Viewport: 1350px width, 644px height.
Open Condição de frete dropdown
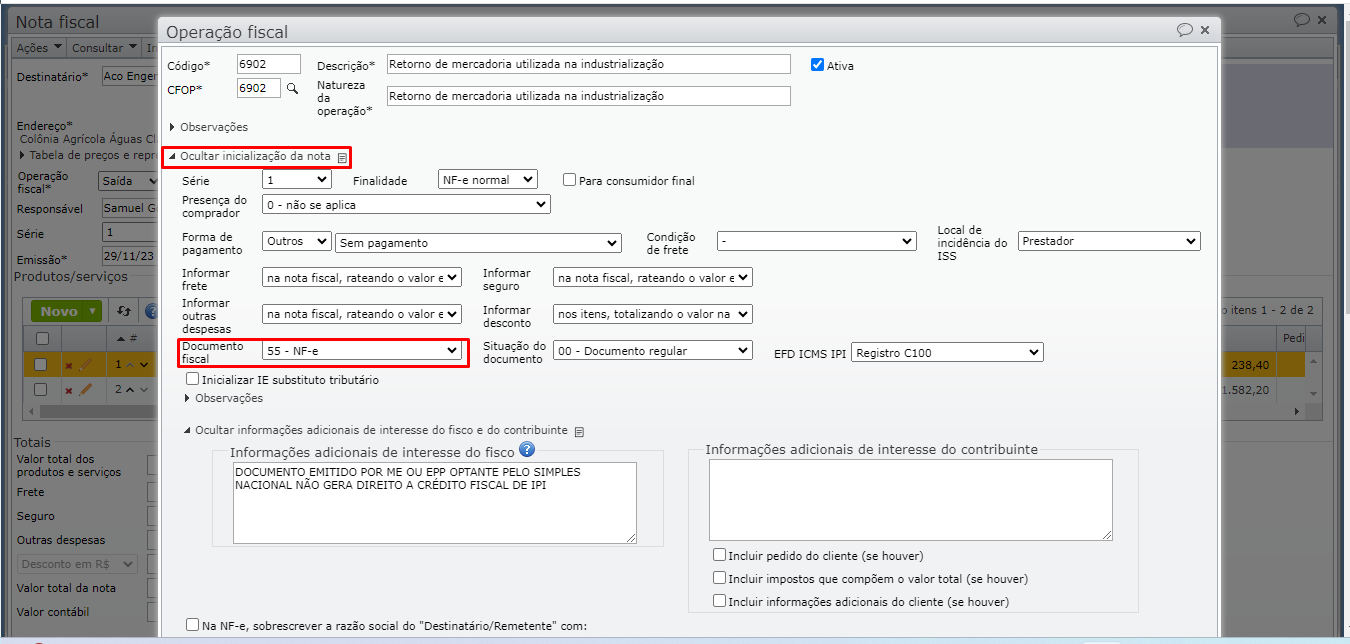point(817,241)
